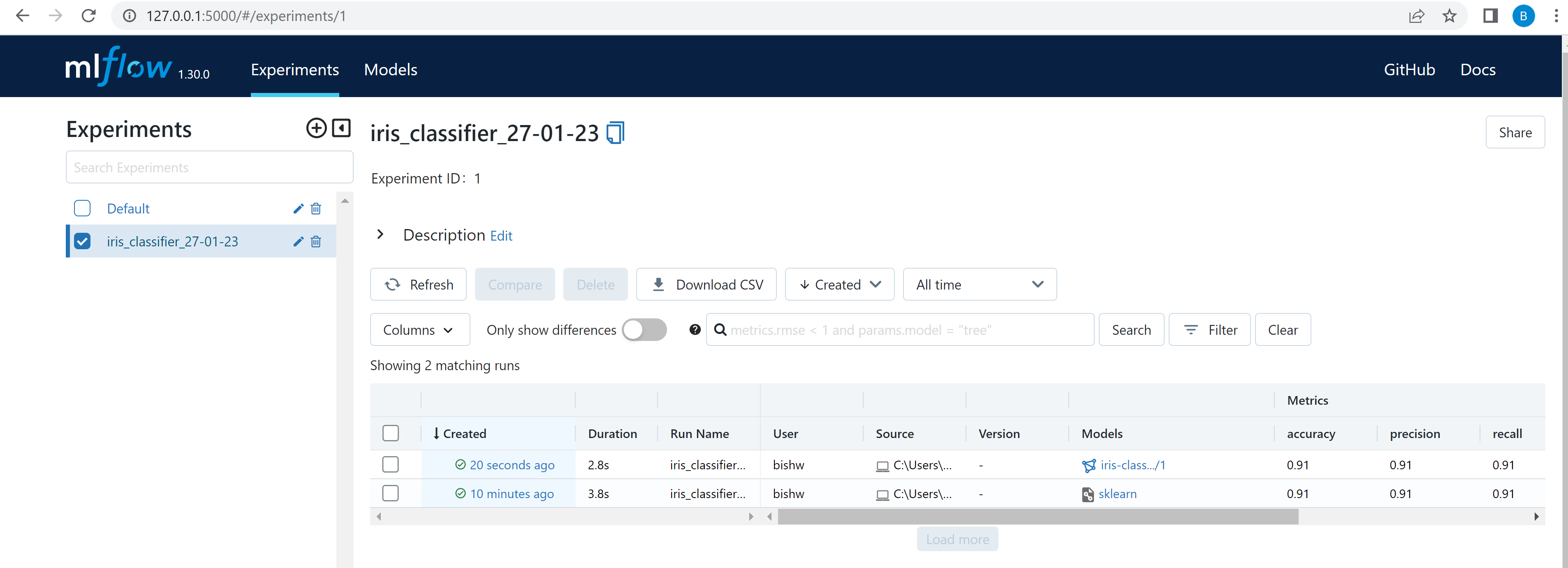Open the search syntax help question mark

pos(695,329)
